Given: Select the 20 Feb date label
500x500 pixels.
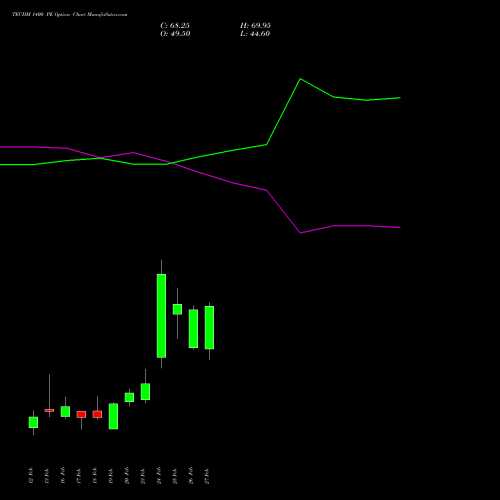Looking at the screenshot, I should pyautogui.click(x=127, y=476).
